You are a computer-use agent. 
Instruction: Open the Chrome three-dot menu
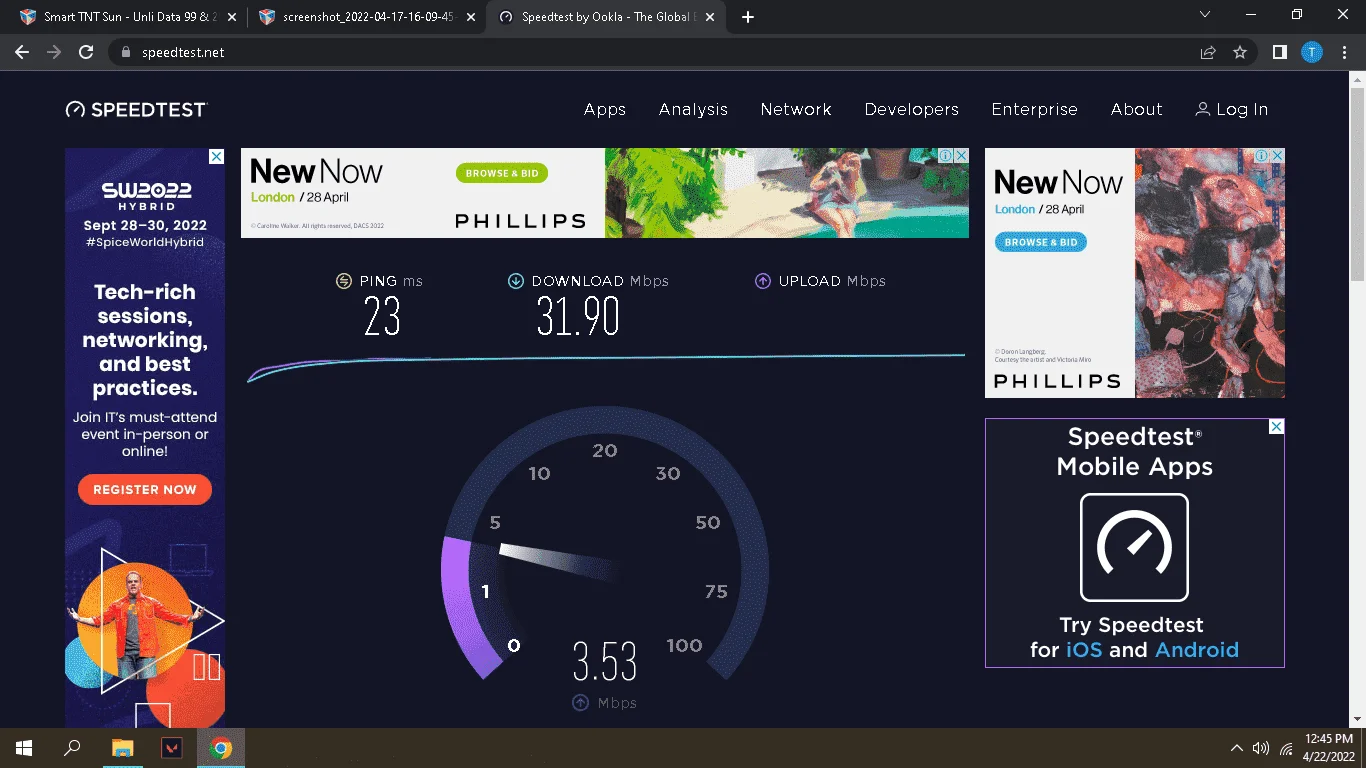click(x=1344, y=52)
